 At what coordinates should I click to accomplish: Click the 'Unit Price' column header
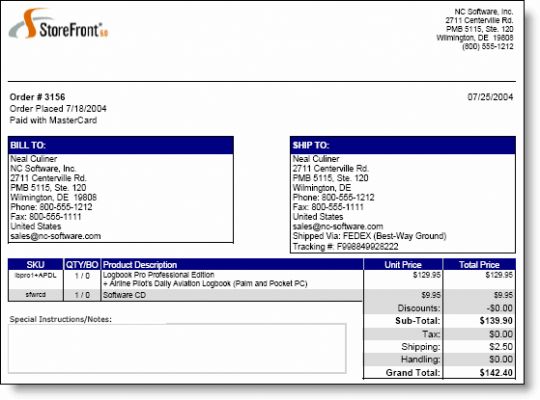tap(403, 265)
